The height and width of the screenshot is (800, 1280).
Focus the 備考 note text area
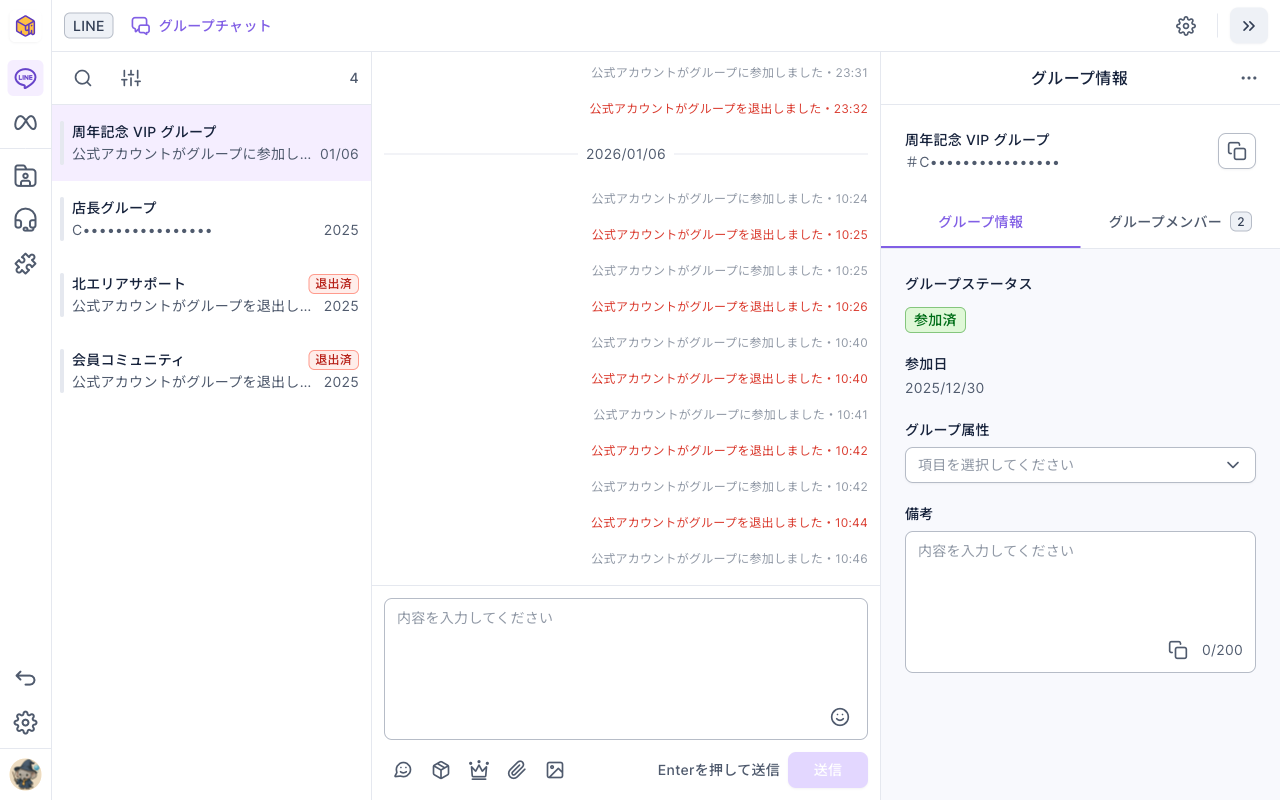click(1080, 602)
